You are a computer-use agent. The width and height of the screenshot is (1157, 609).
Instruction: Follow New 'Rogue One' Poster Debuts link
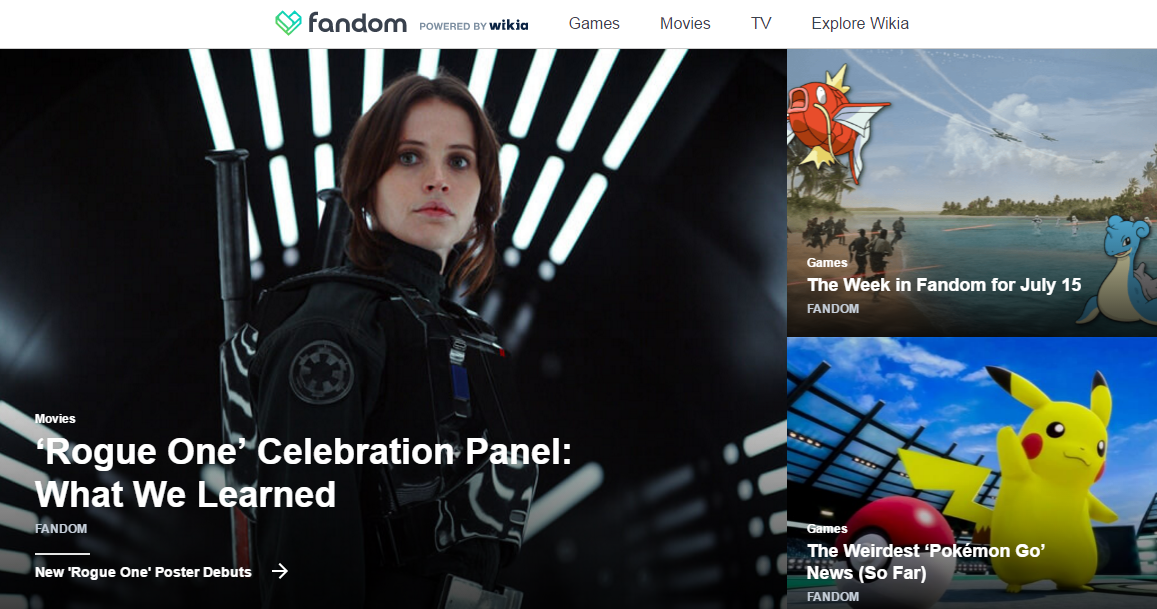[x=143, y=572]
